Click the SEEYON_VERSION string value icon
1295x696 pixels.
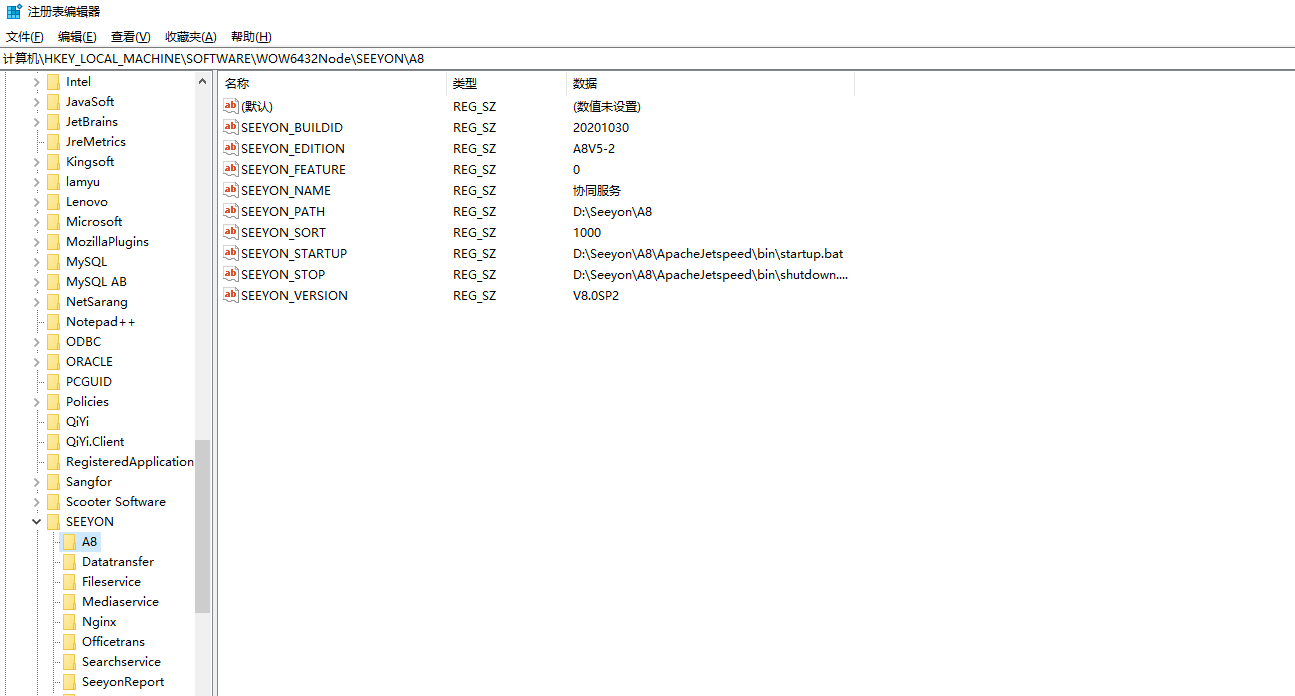coord(231,295)
